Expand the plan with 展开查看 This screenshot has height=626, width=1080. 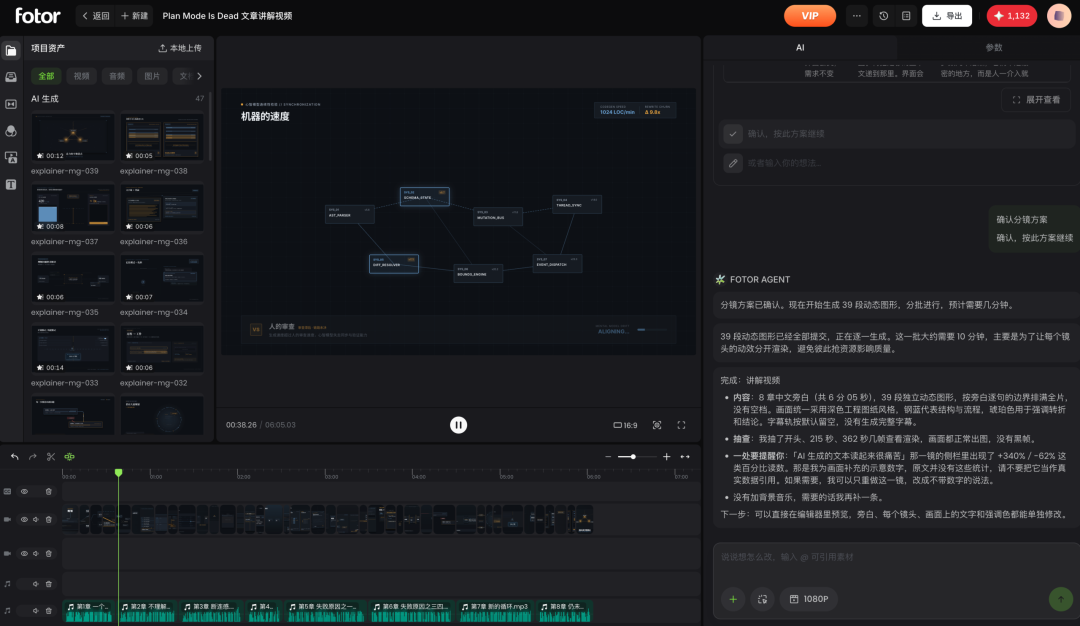1036,100
